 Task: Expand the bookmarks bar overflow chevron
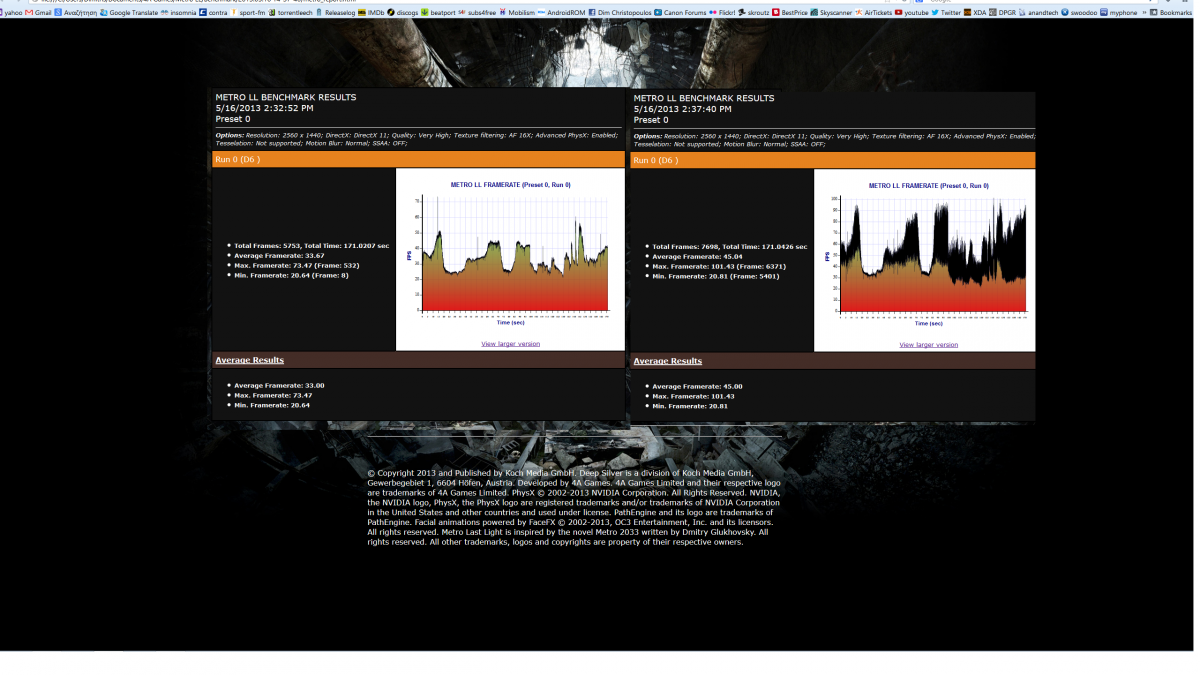point(1143,13)
